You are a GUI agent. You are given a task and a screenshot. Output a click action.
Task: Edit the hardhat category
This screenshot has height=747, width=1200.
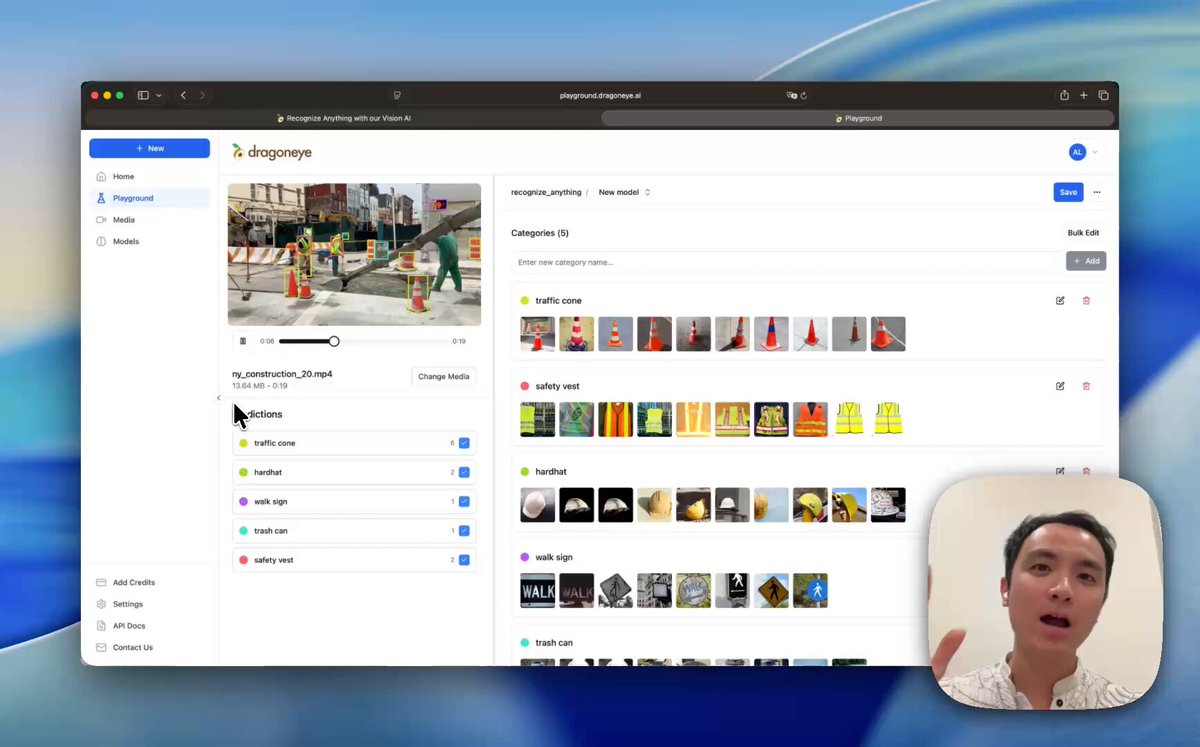tap(1060, 471)
